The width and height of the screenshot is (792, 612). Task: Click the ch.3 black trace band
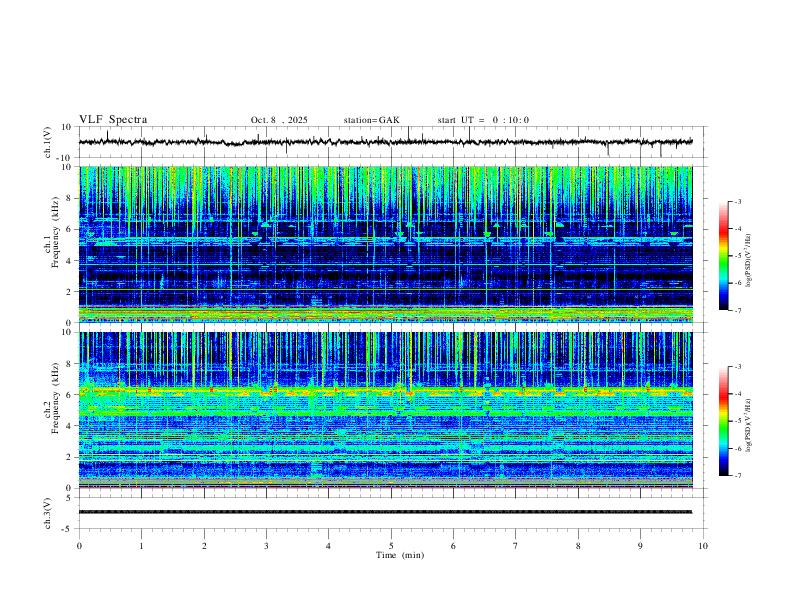click(385, 512)
